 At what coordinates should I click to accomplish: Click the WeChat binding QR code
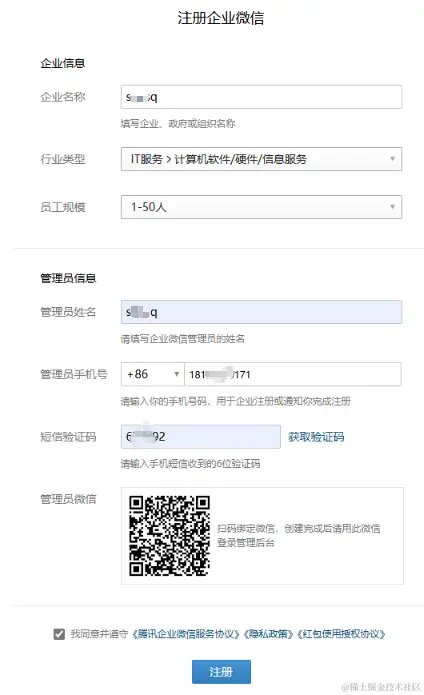coord(170,536)
